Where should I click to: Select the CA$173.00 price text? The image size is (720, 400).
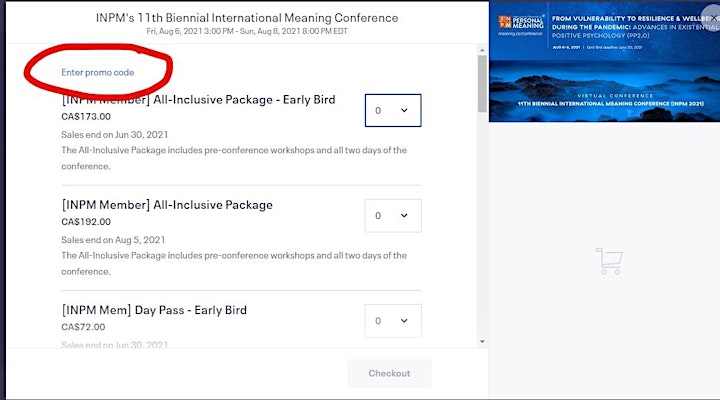86,117
